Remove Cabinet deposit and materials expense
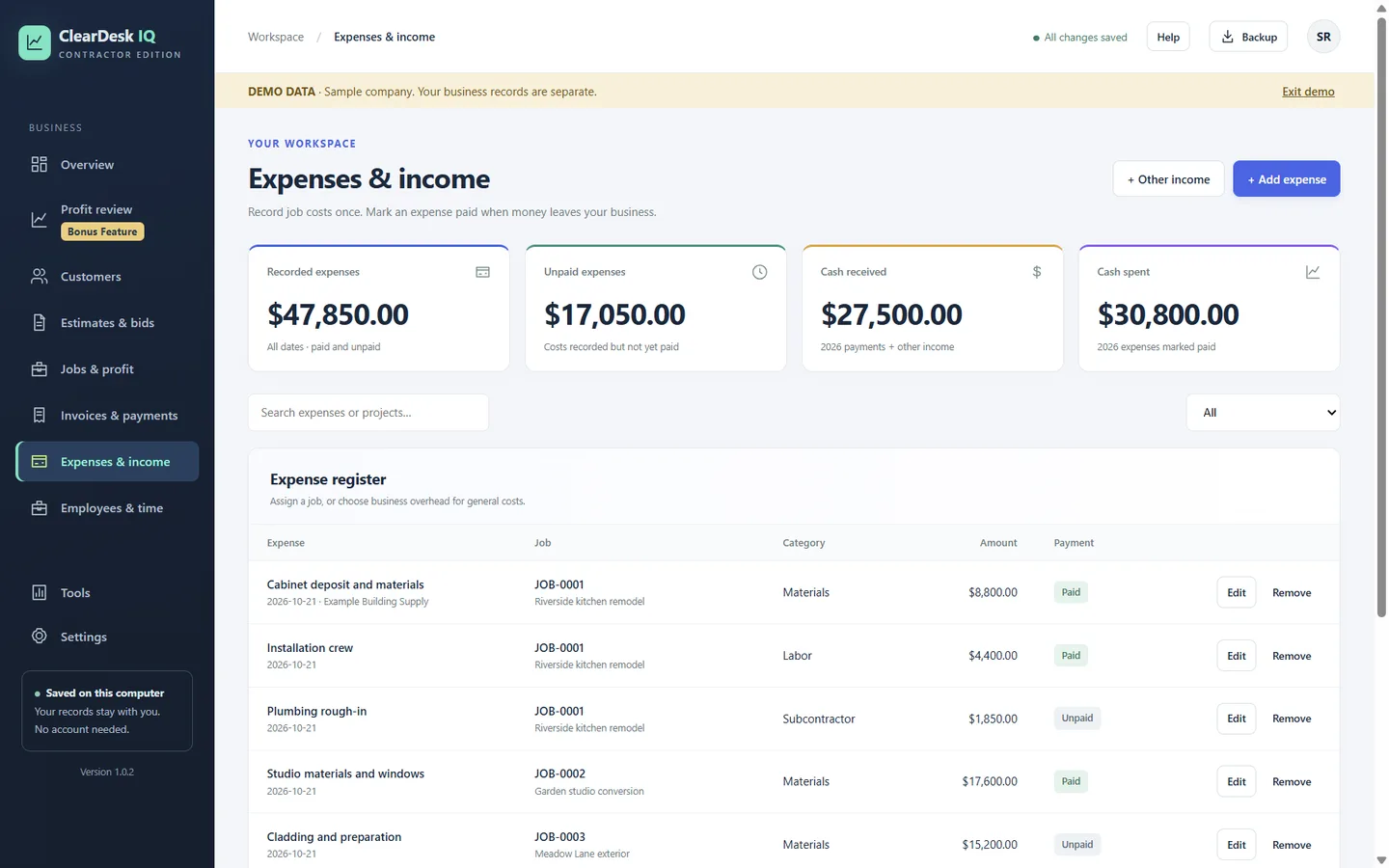Viewport: 1389px width, 868px height. [x=1292, y=592]
